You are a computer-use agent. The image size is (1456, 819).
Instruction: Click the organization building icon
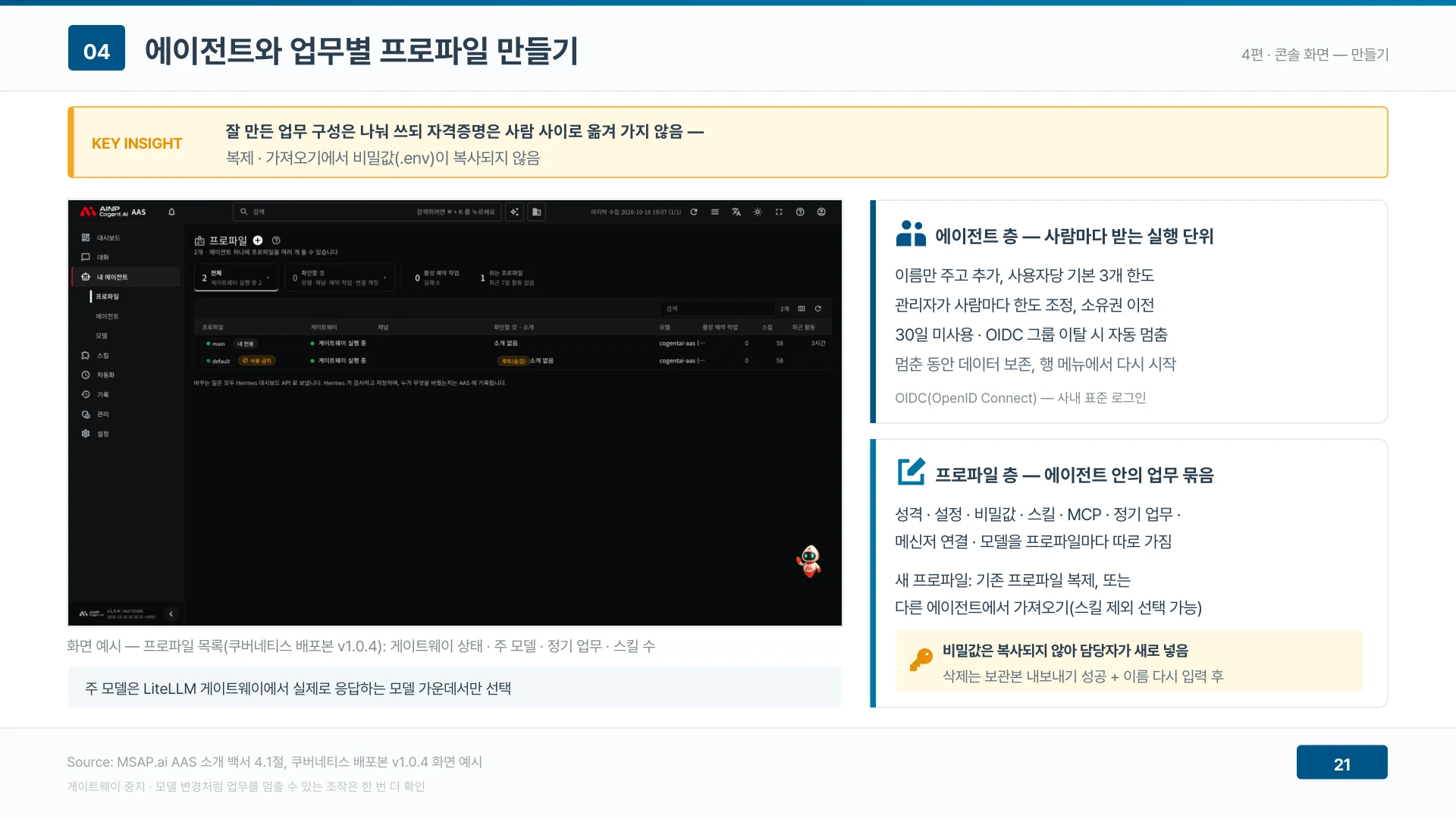pyautogui.click(x=537, y=212)
